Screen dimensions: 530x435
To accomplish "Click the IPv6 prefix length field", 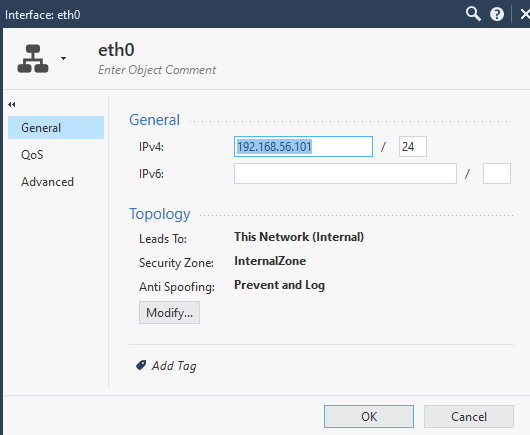I will (x=497, y=173).
